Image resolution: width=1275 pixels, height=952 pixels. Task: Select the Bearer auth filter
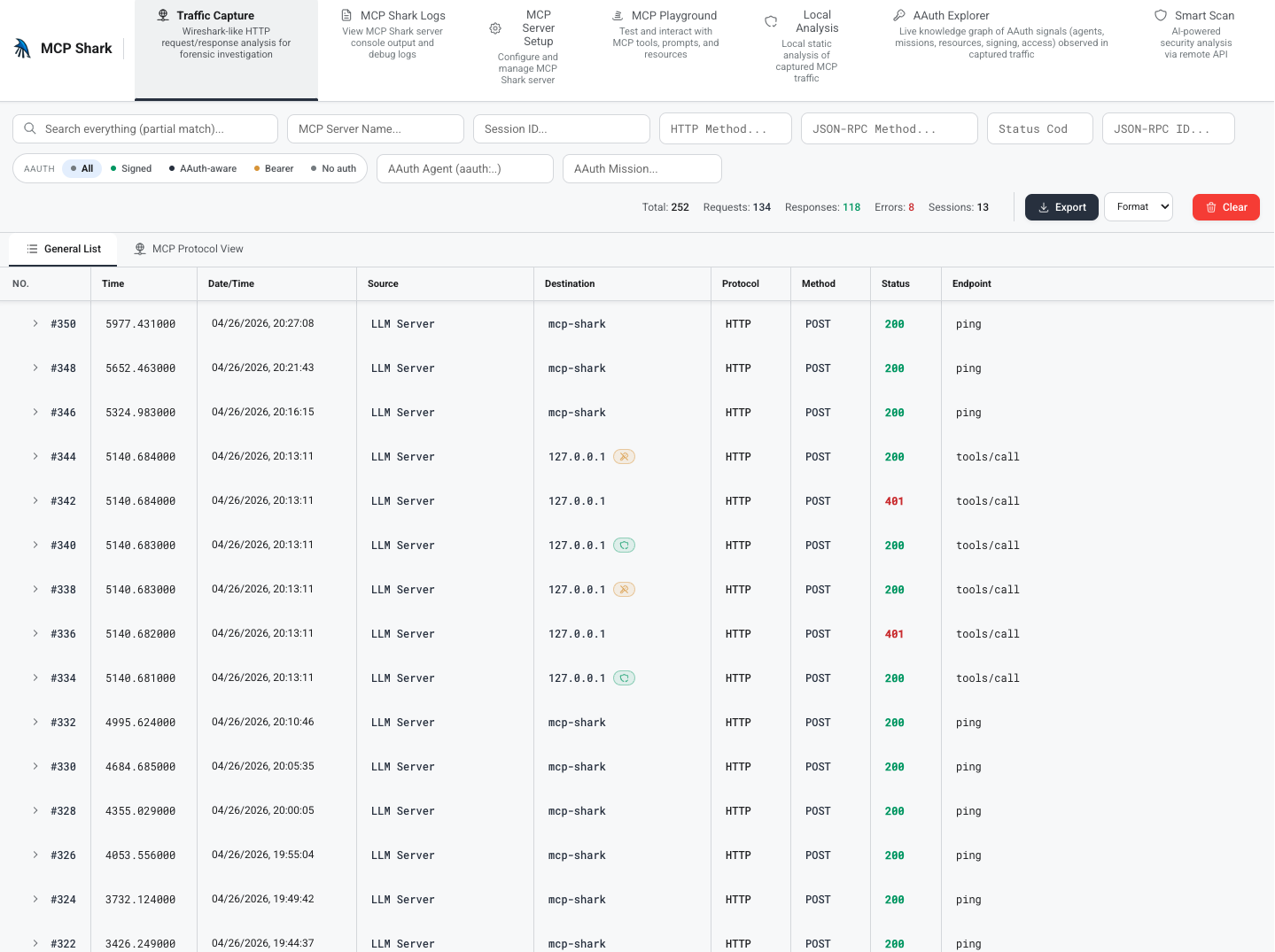click(274, 168)
